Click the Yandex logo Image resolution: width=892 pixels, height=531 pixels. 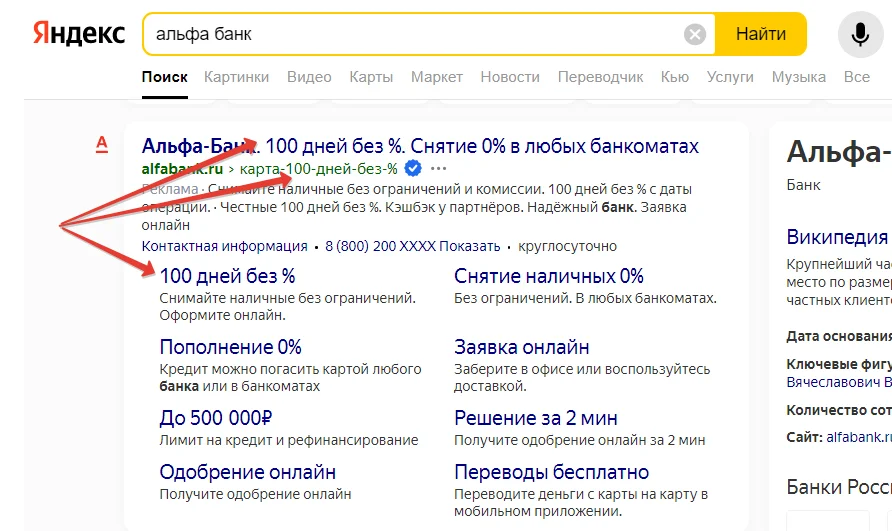79,34
